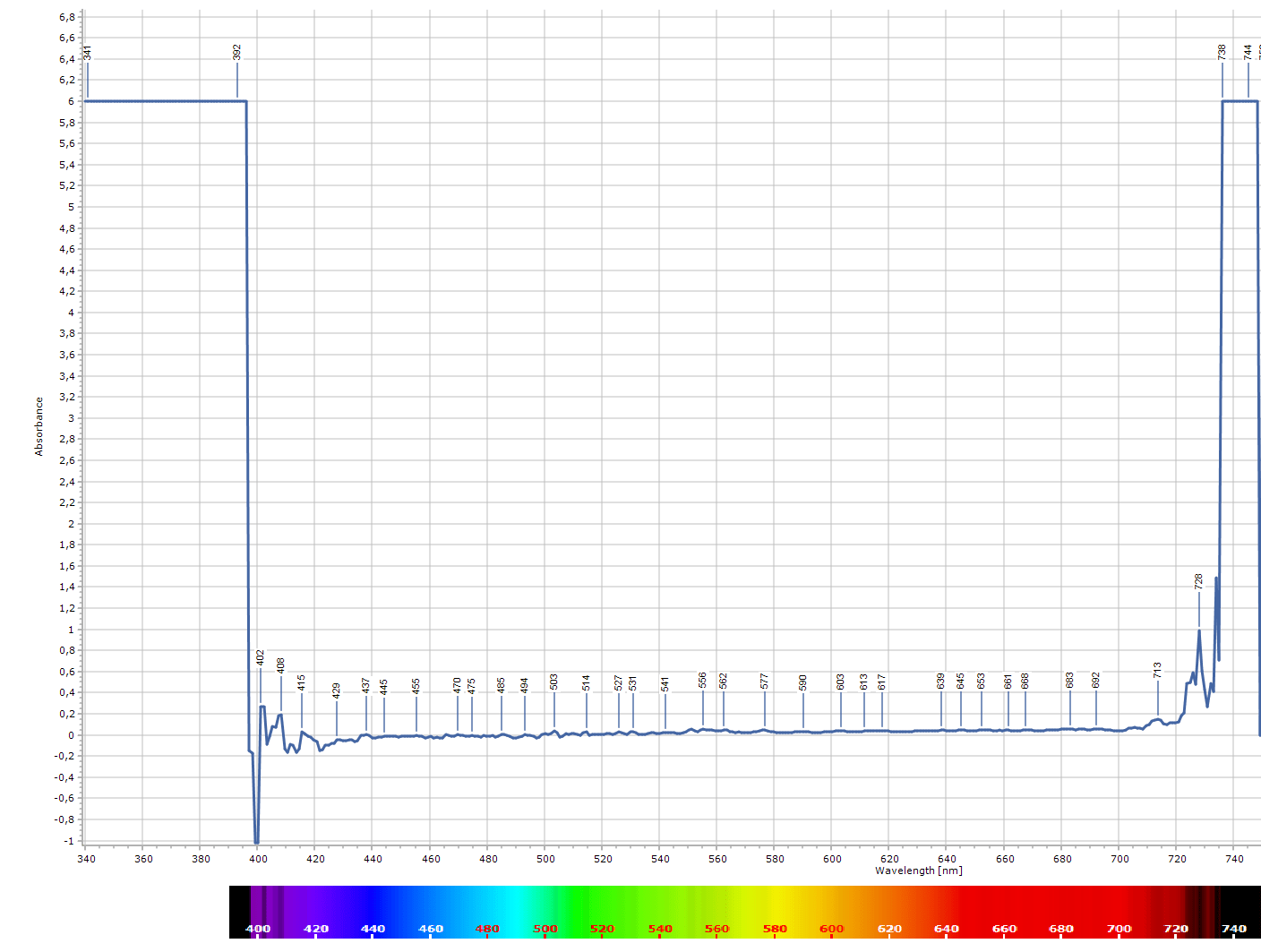1261x952 pixels.
Task: Click the 692 nm peak label
Action: (1096, 681)
